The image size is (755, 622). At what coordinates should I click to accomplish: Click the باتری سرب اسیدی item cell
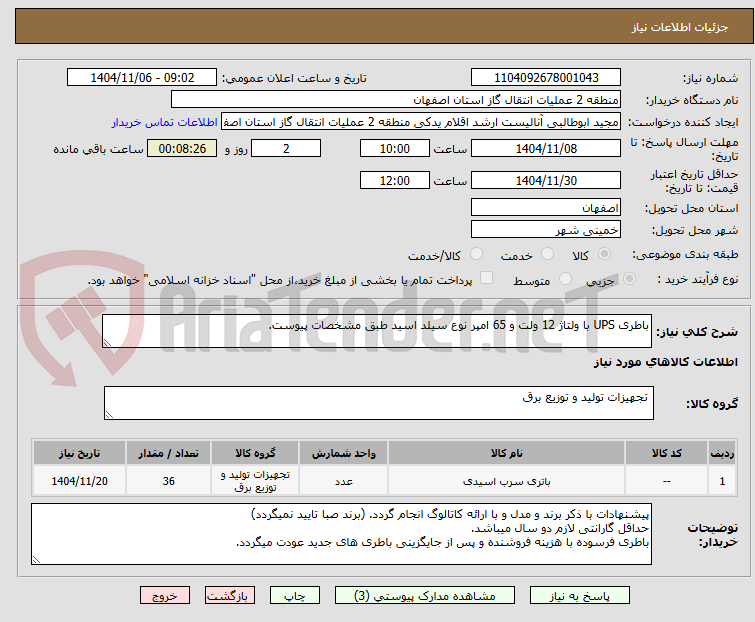(507, 481)
